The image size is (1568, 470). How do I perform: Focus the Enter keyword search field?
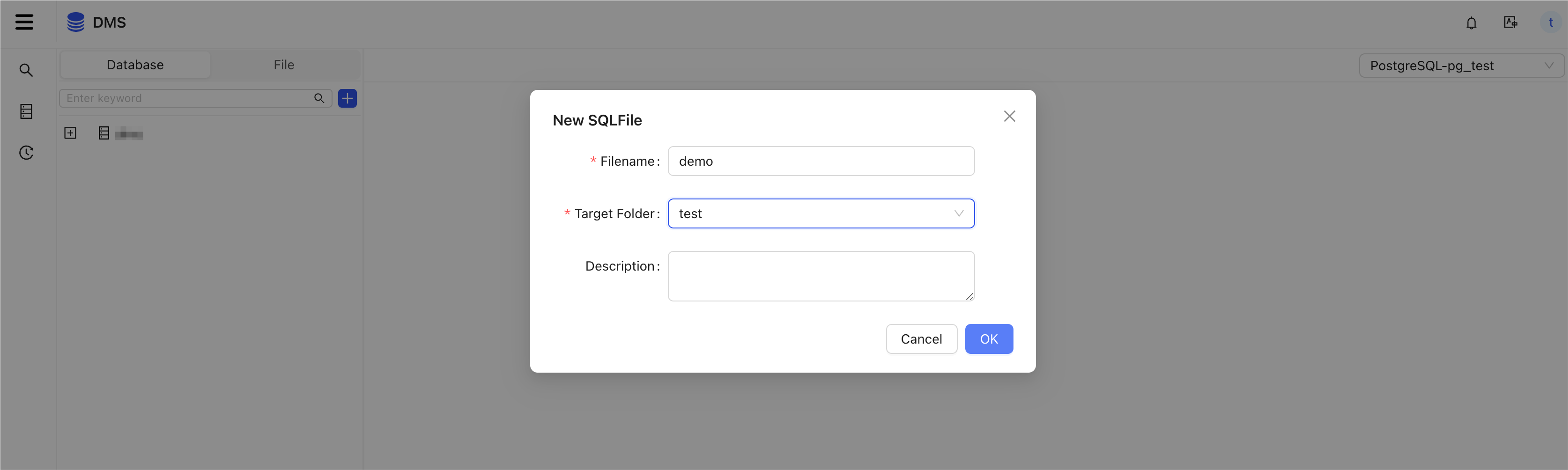(195, 98)
